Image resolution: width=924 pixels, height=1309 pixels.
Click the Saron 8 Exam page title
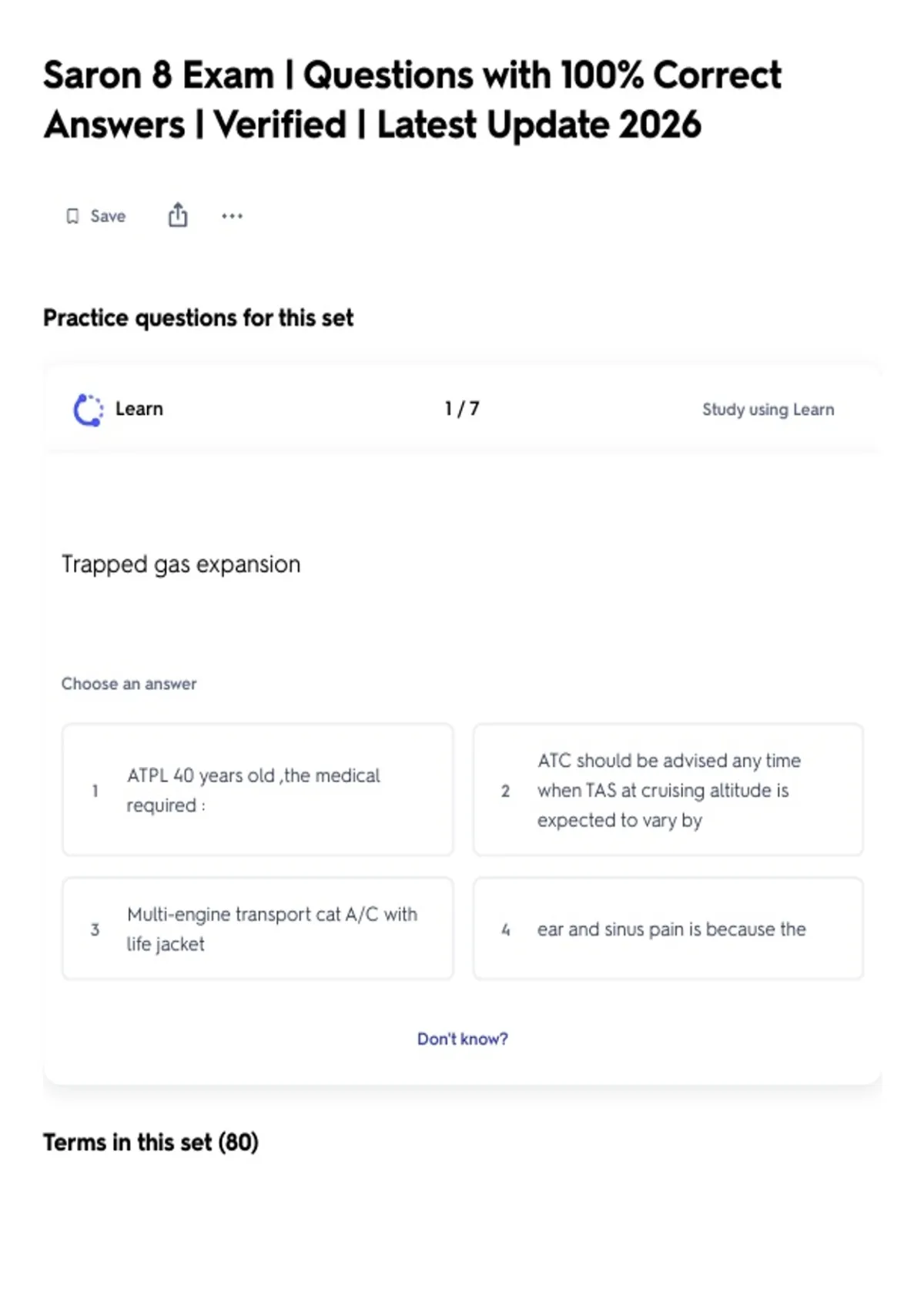point(412,100)
